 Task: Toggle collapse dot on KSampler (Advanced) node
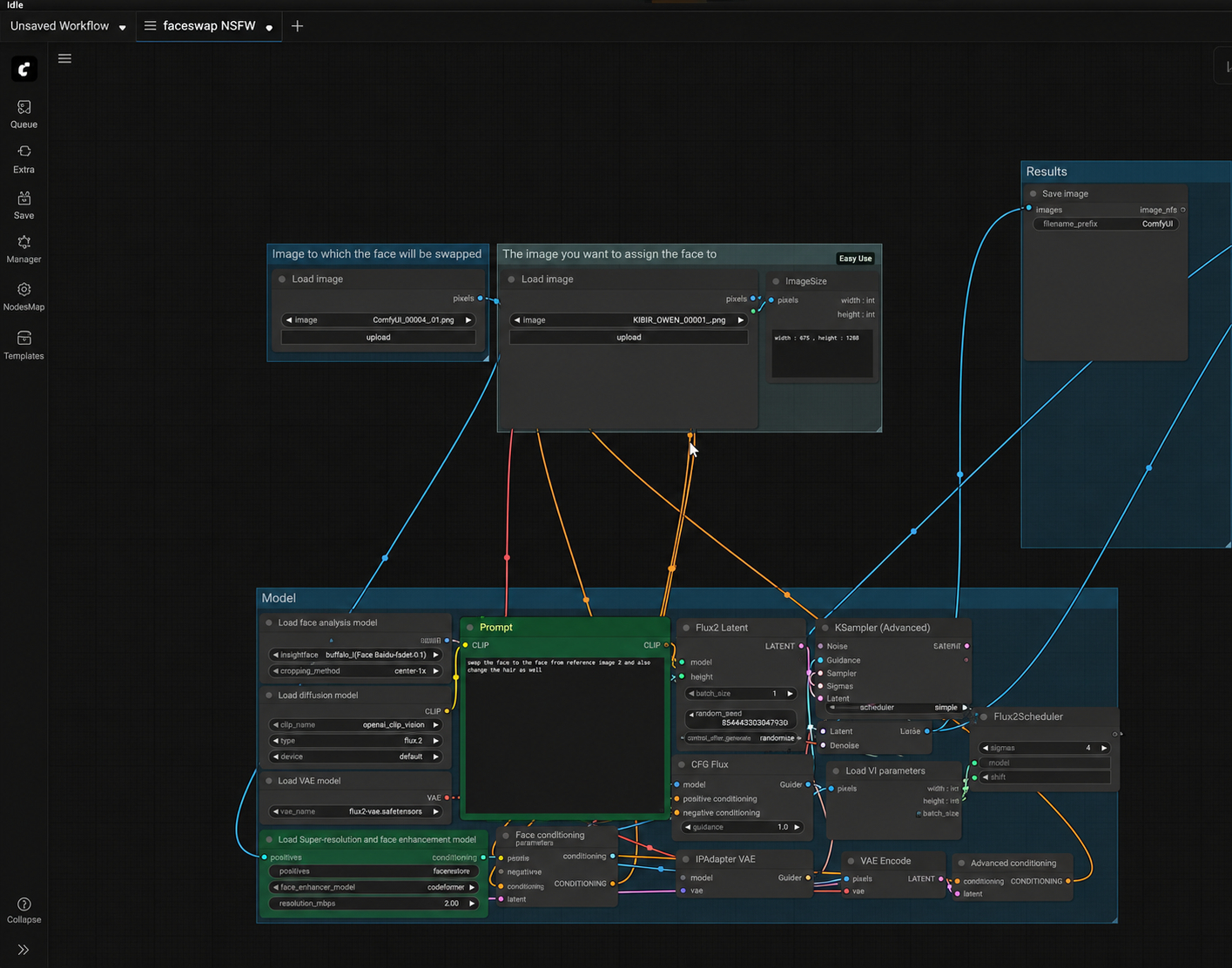825,628
